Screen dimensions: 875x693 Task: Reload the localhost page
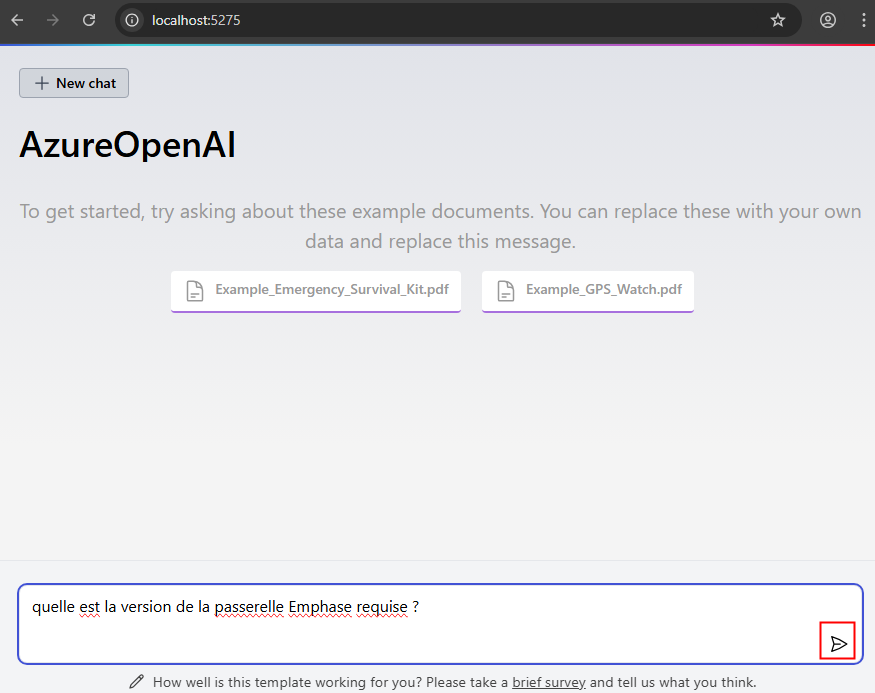point(89,20)
